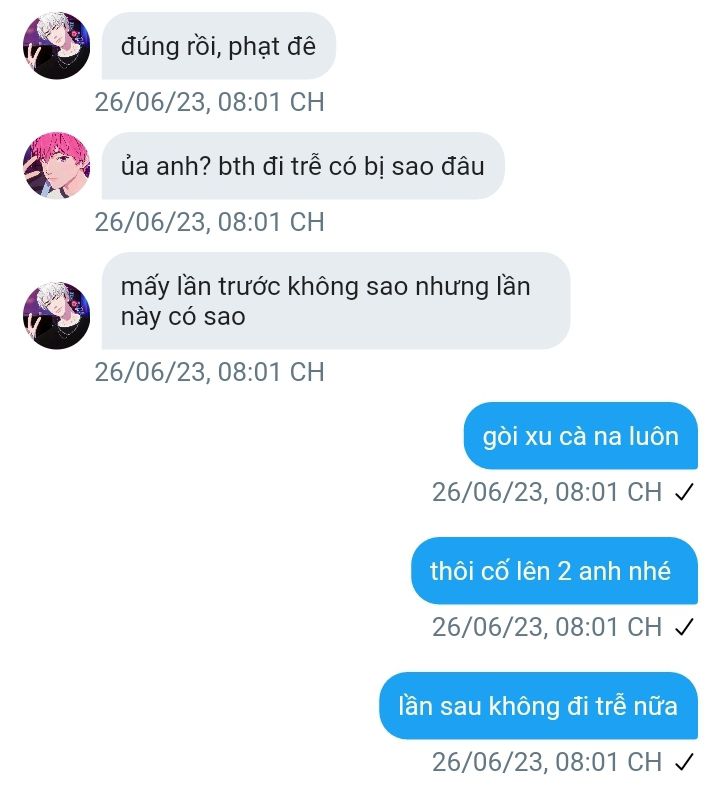Click the timestamp below "thôi cố lên 2 anh nhé"
This screenshot has width=719, height=795.
547,627
